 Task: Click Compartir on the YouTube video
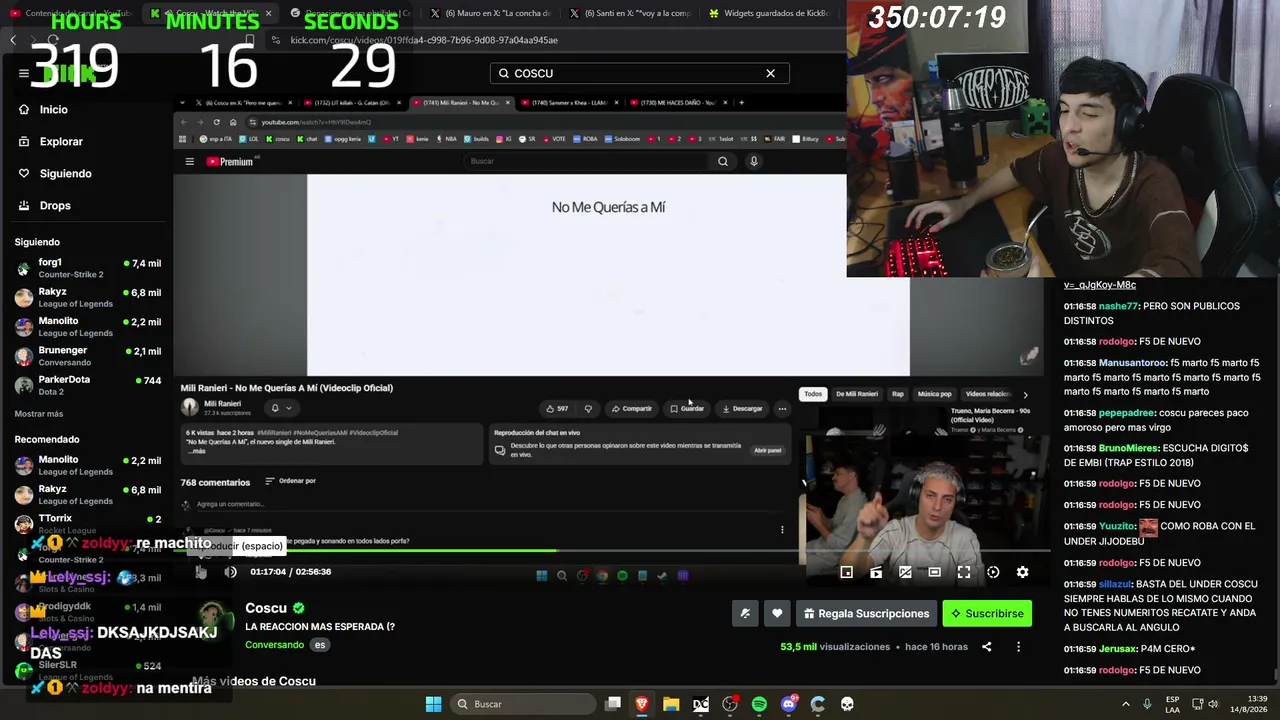[x=631, y=408]
